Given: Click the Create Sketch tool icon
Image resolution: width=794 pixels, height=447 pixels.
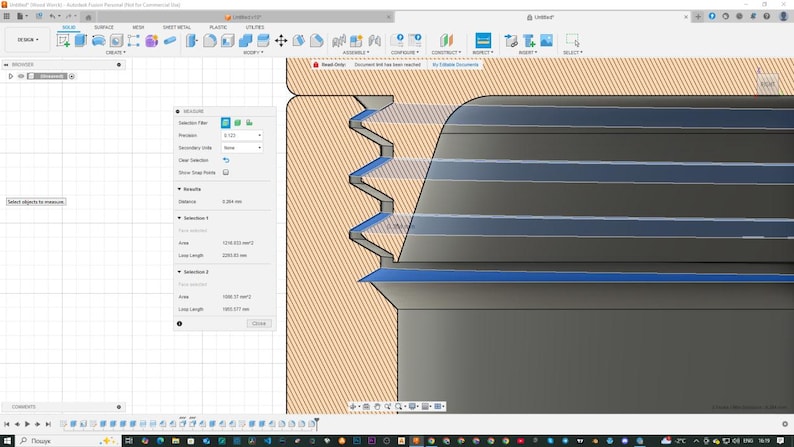Looking at the screenshot, I should click(x=63, y=40).
